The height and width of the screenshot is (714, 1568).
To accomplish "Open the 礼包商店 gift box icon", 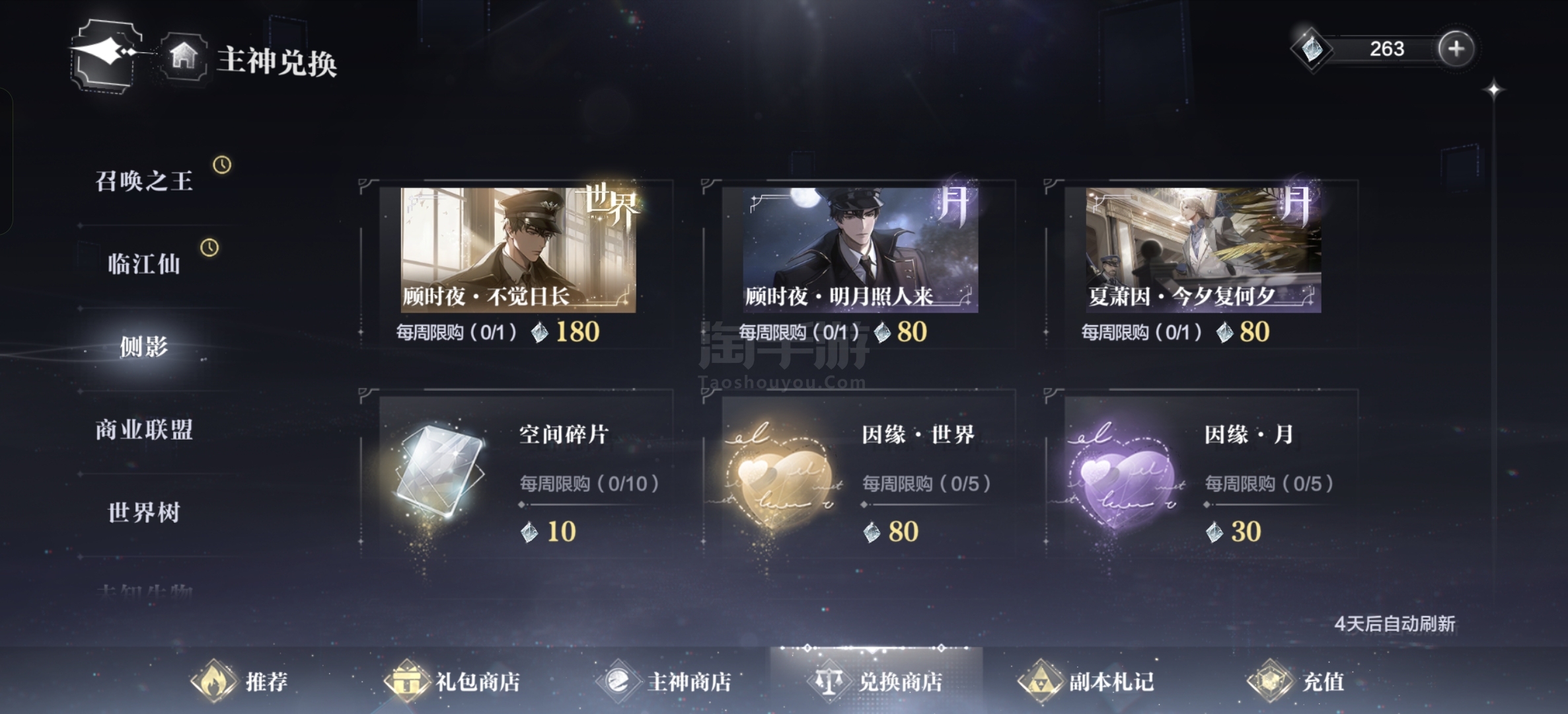I will coord(406,680).
